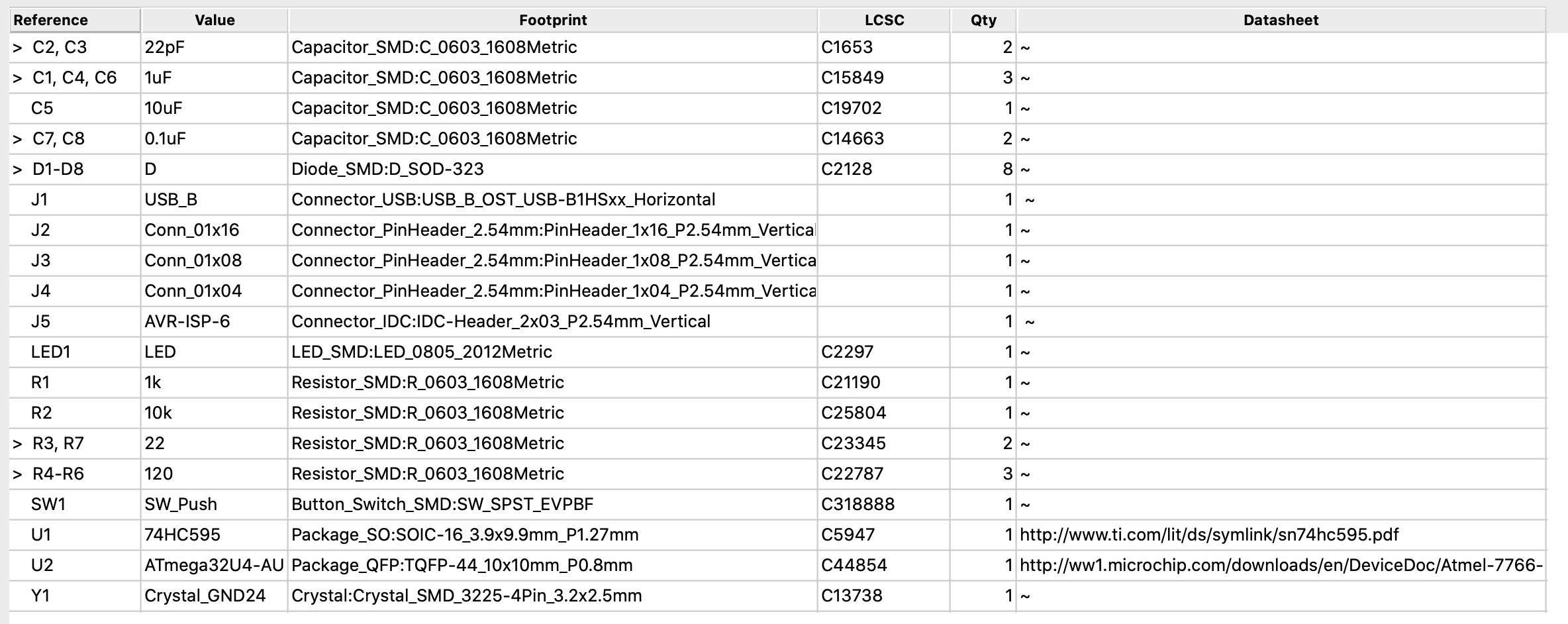Click the Qty column header

[983, 20]
